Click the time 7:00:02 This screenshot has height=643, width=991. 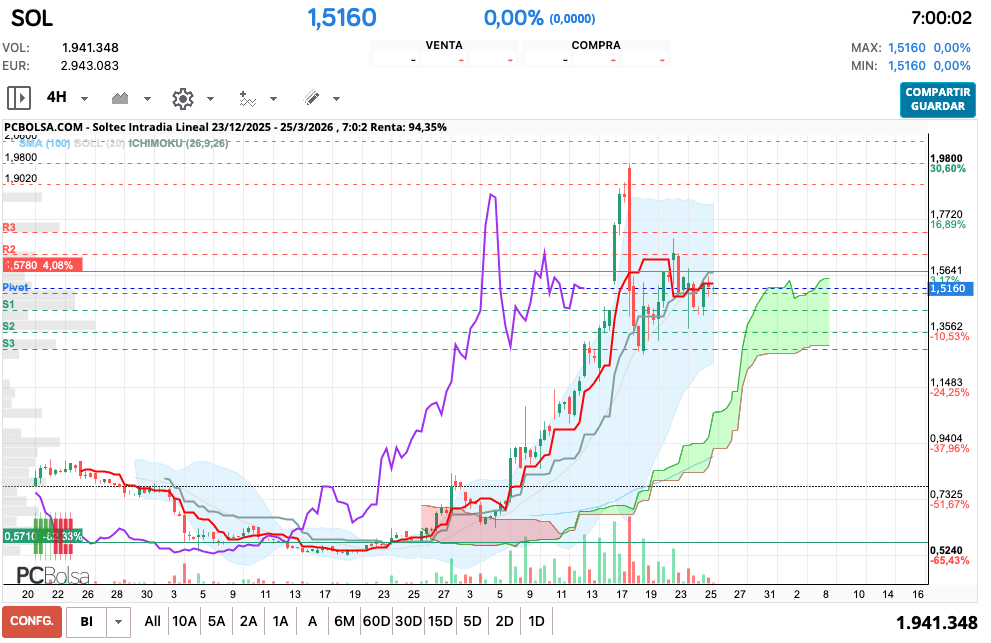941,18
